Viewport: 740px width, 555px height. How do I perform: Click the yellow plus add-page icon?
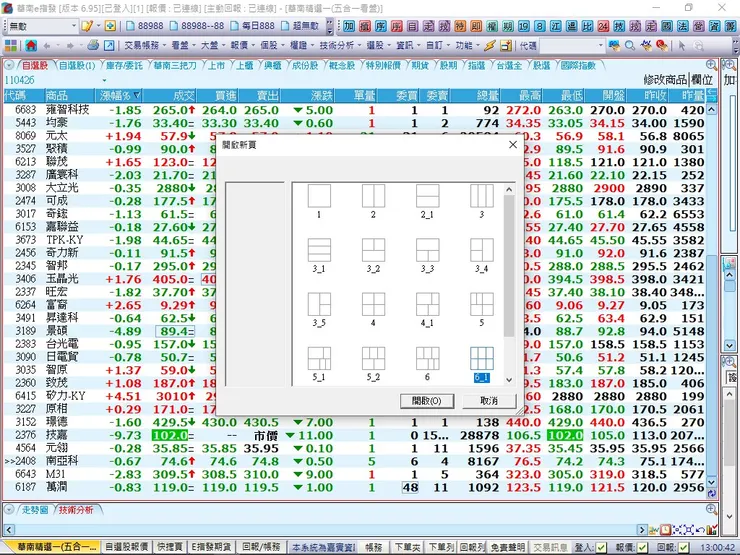pos(110,25)
